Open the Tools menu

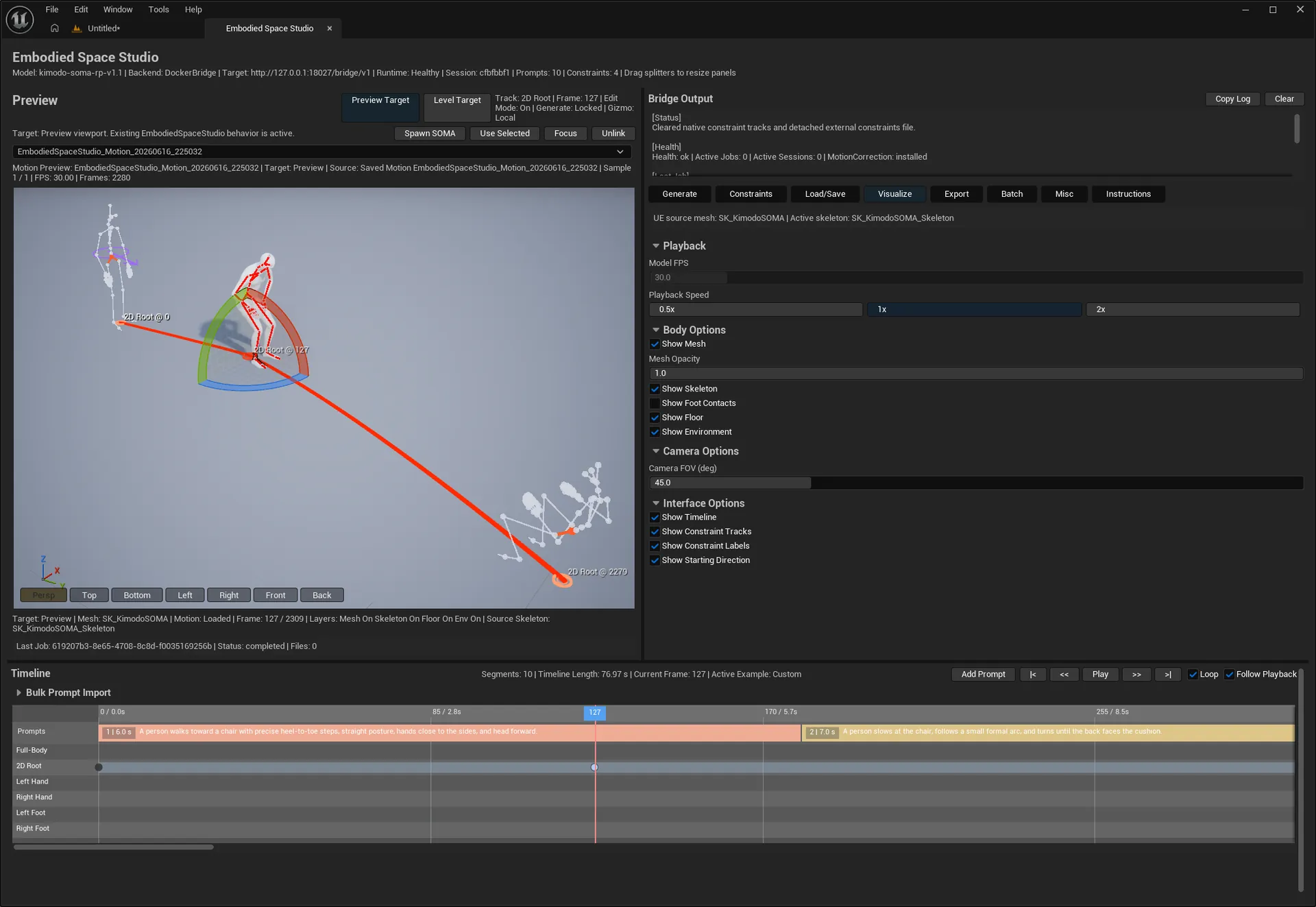click(x=158, y=10)
